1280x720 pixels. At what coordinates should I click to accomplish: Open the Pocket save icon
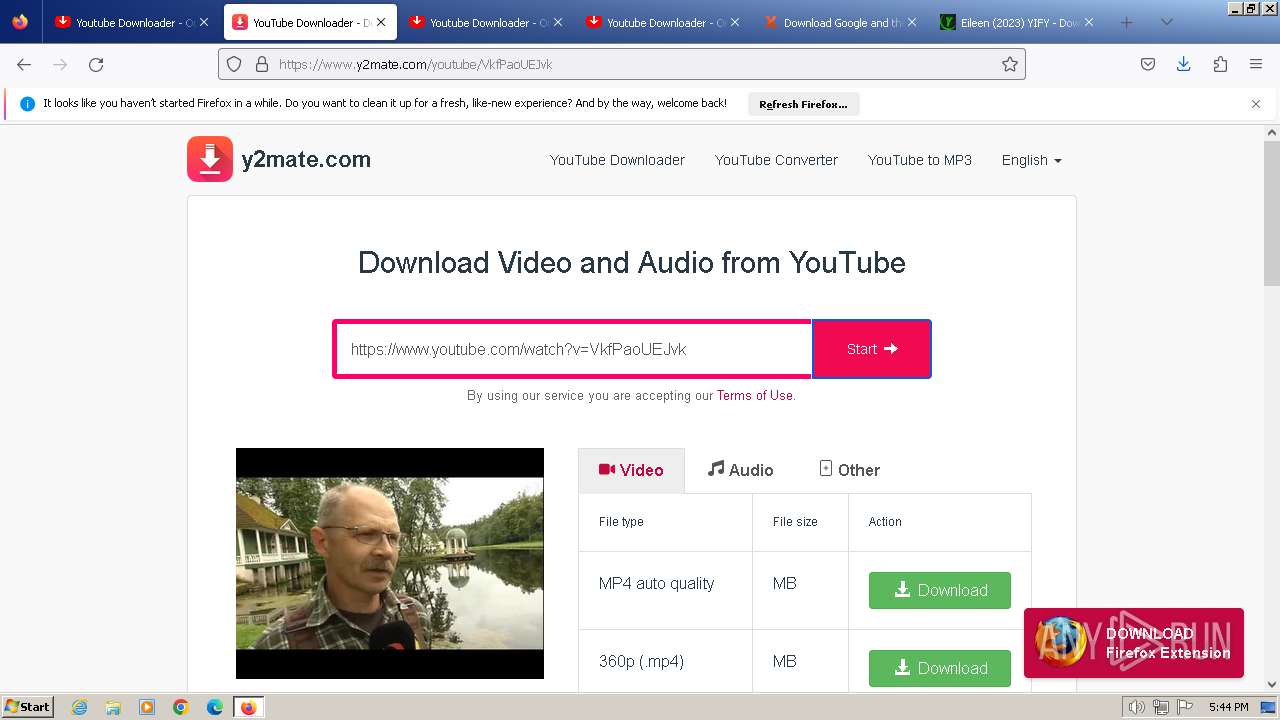click(1148, 64)
